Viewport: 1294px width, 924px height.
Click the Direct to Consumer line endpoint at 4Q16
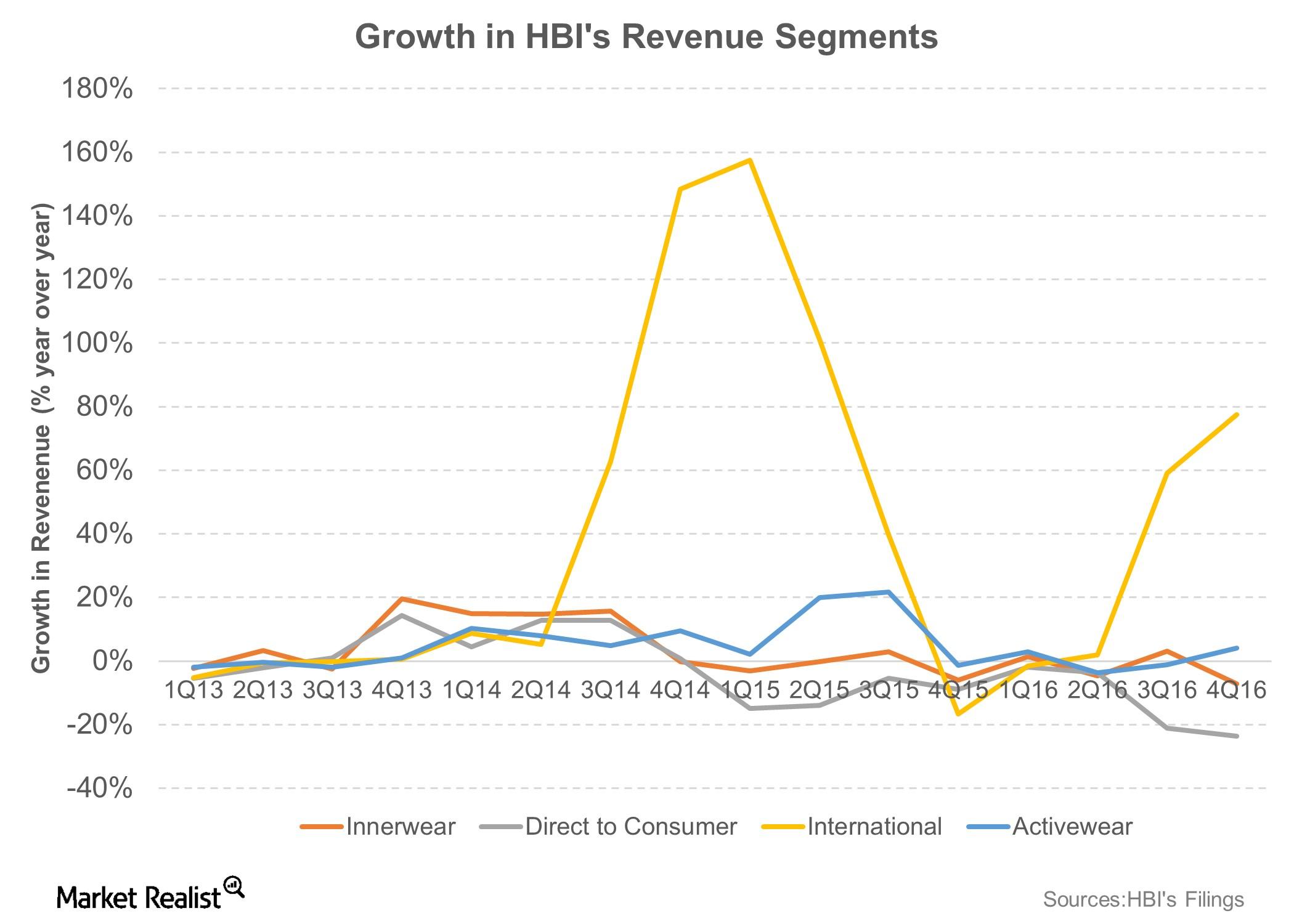click(1237, 736)
